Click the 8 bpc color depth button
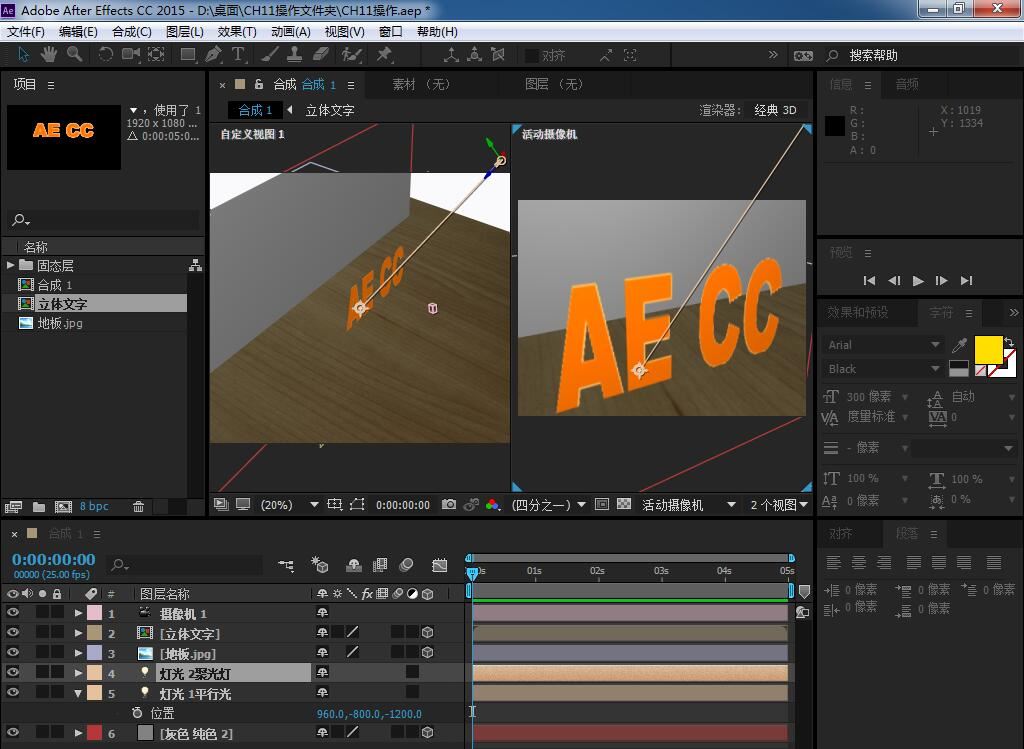This screenshot has height=749, width=1024. [x=95, y=507]
